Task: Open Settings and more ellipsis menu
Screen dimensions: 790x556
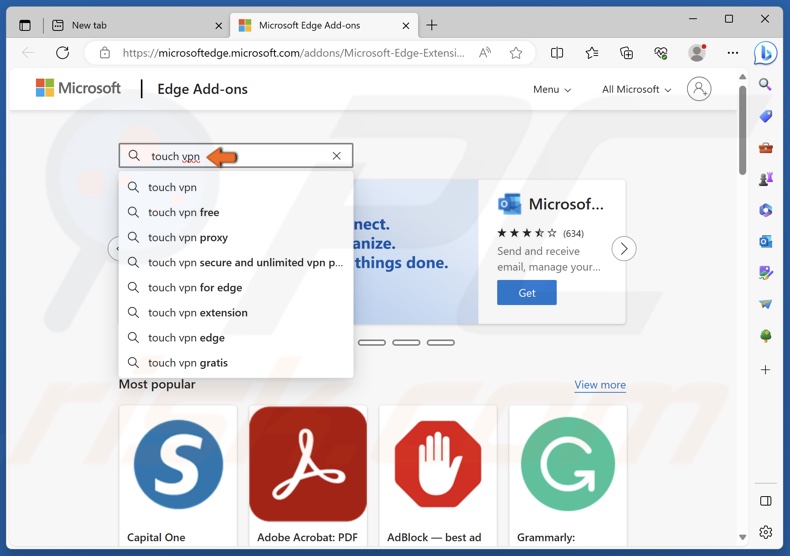Action: (733, 52)
